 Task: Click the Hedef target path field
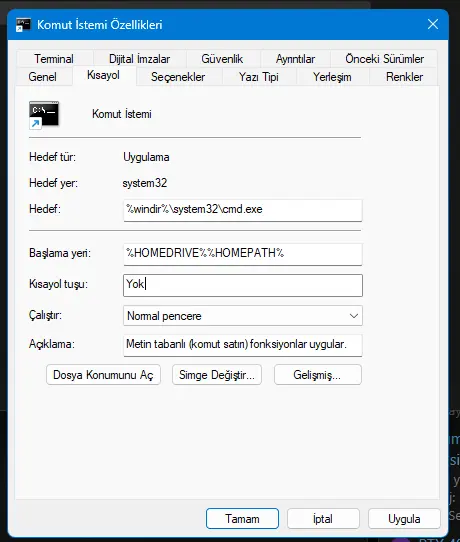(243, 210)
